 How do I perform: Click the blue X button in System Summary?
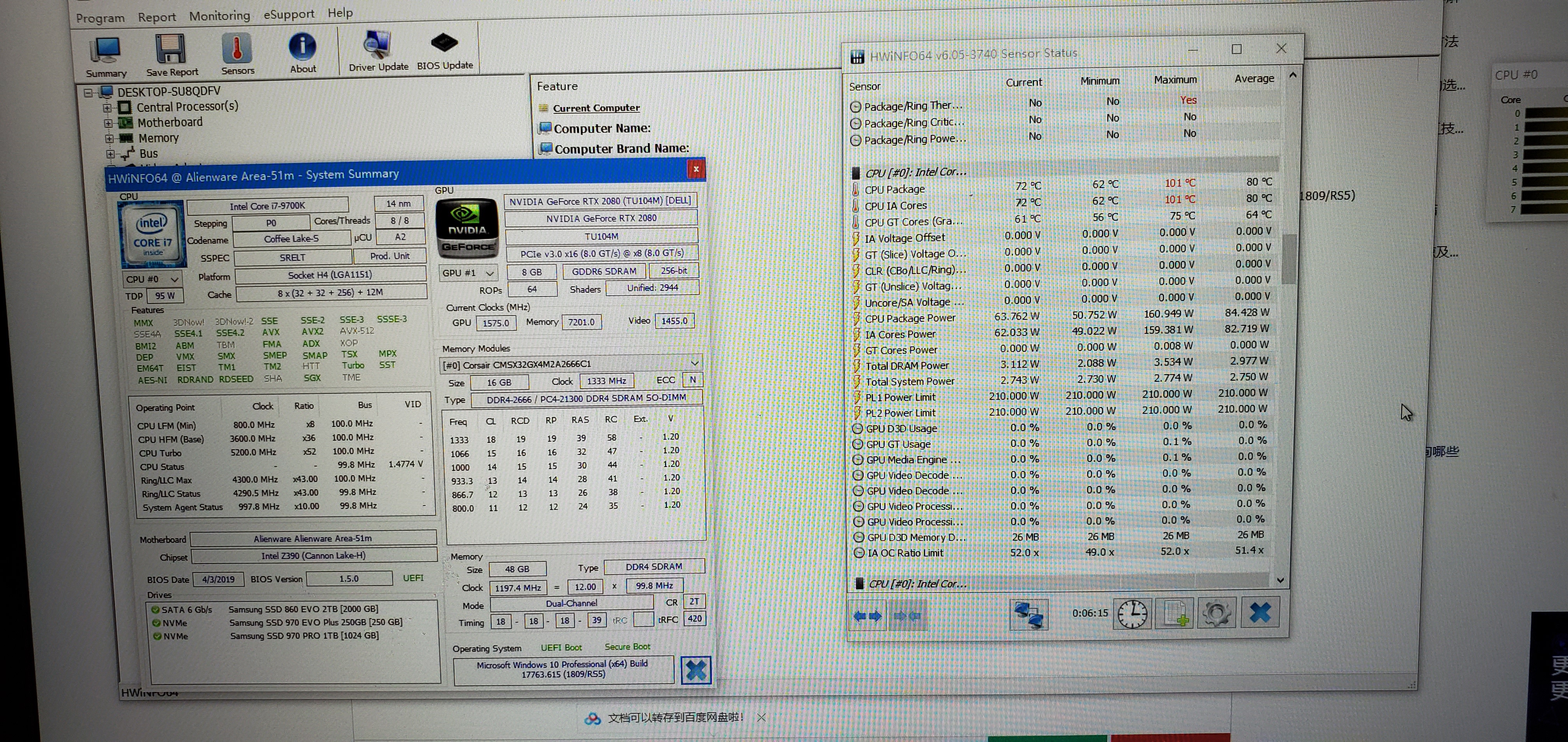[x=696, y=670]
